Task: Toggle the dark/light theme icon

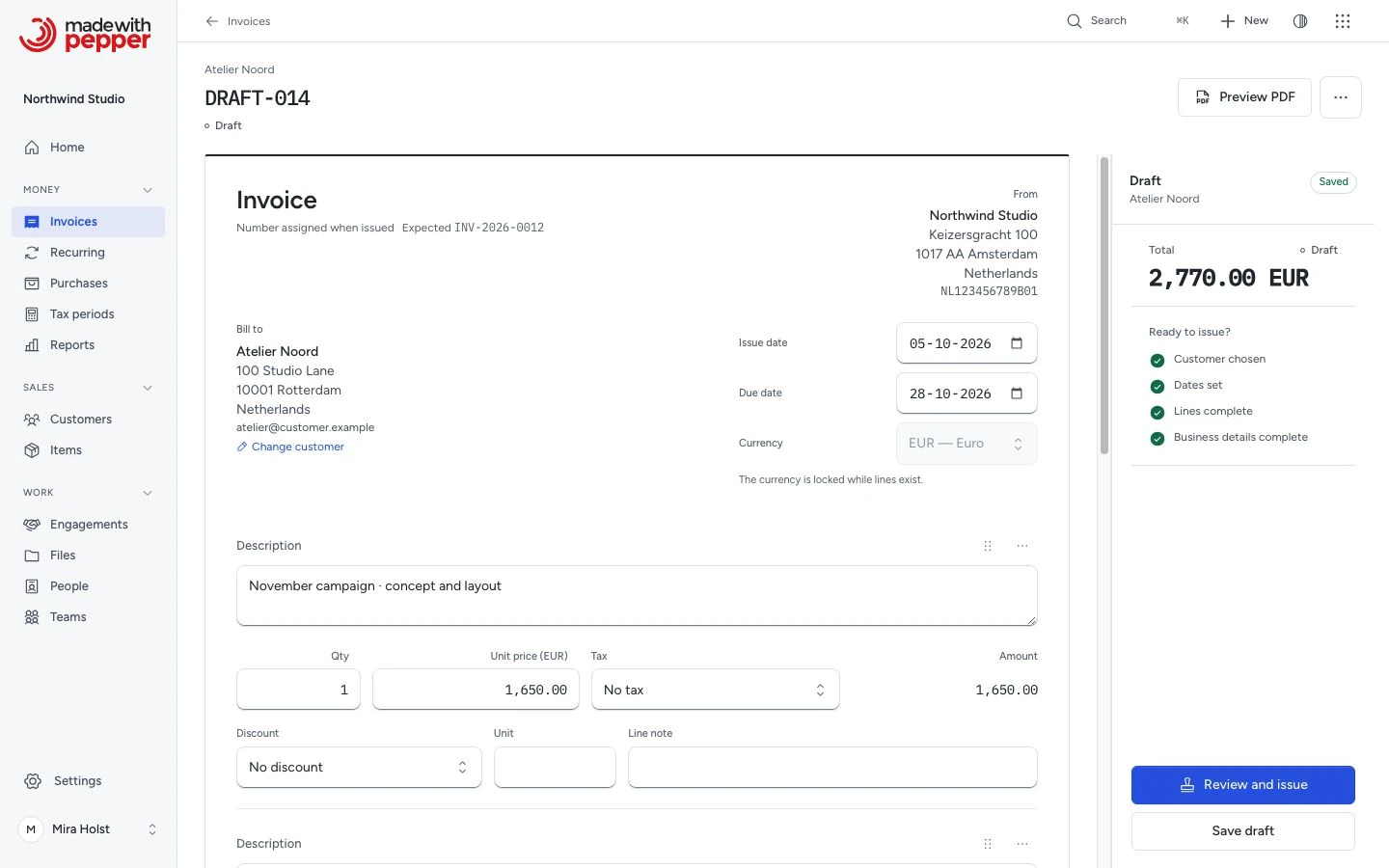Action: 1300,21
